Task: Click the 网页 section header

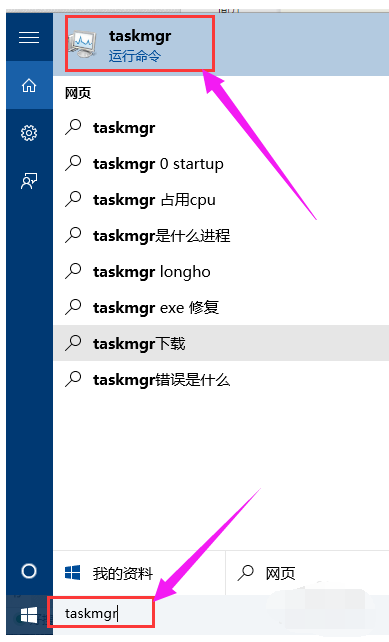Action: point(78,93)
